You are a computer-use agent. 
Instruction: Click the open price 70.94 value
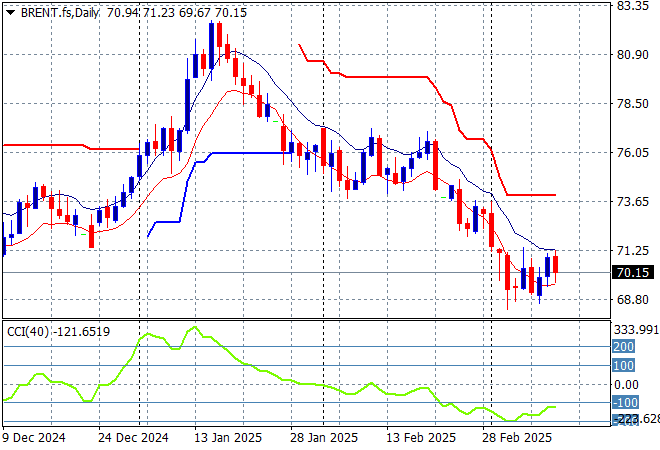(122, 13)
